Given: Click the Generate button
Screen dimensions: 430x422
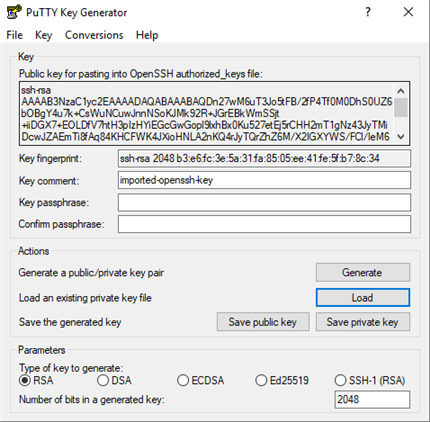Looking at the screenshot, I should 363,272.
